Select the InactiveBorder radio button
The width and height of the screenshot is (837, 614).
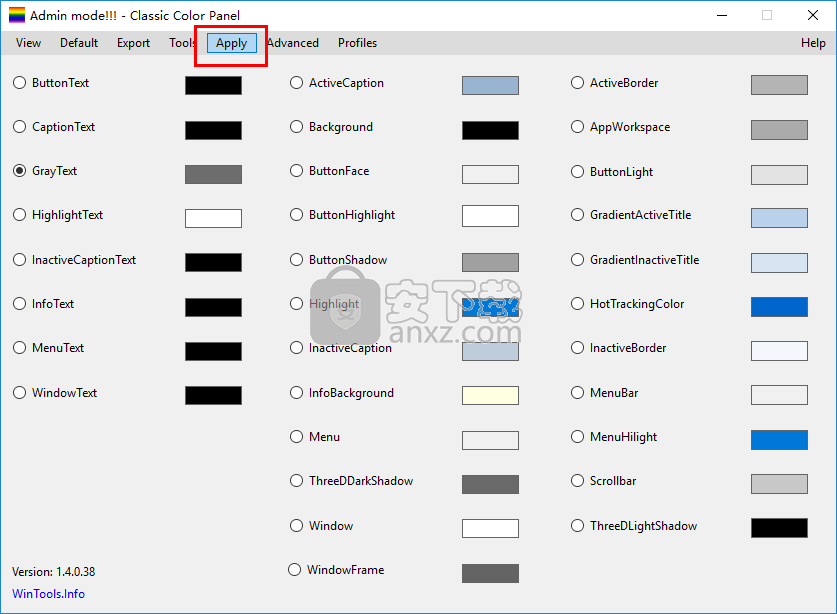578,348
